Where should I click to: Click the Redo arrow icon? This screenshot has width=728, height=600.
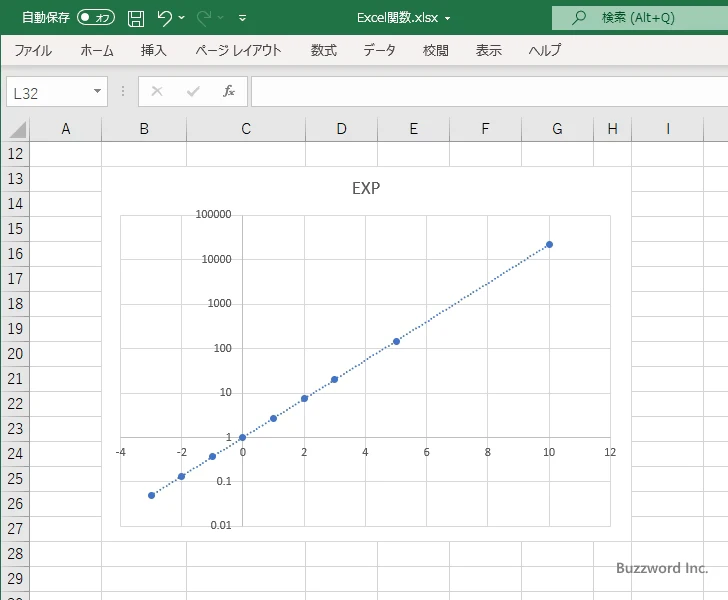pyautogui.click(x=204, y=18)
